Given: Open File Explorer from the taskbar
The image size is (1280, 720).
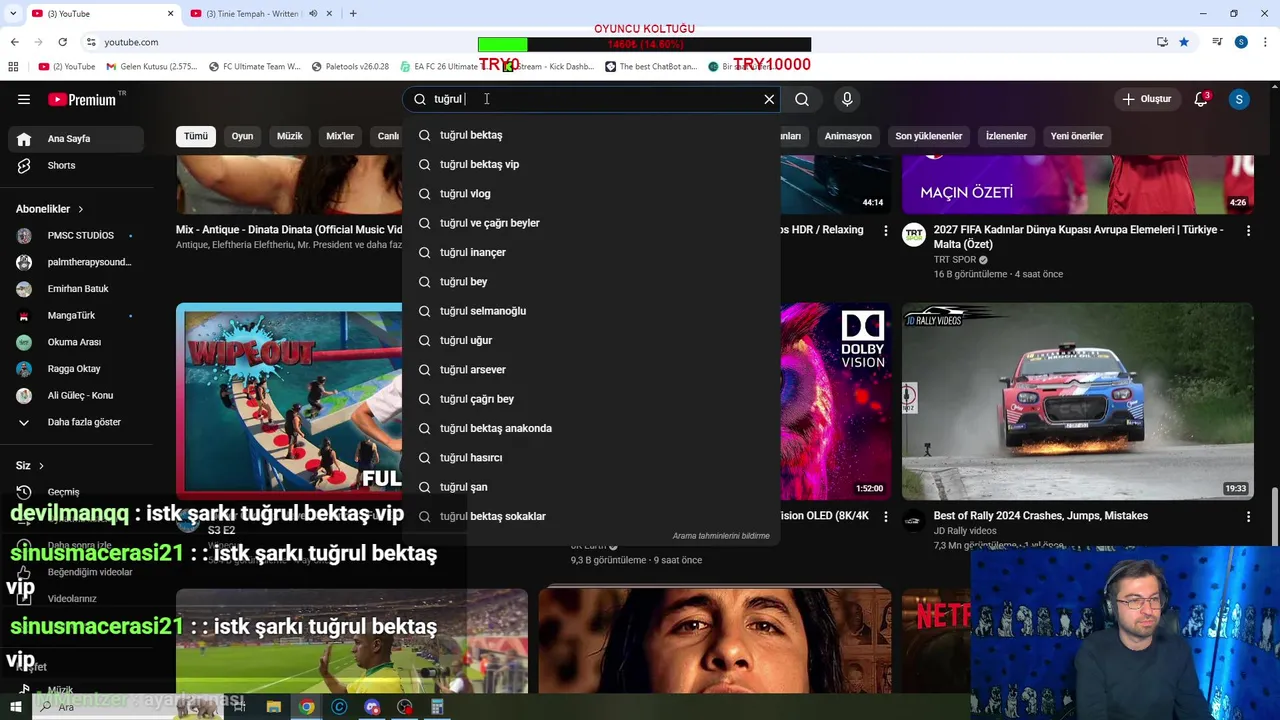Looking at the screenshot, I should [x=274, y=707].
